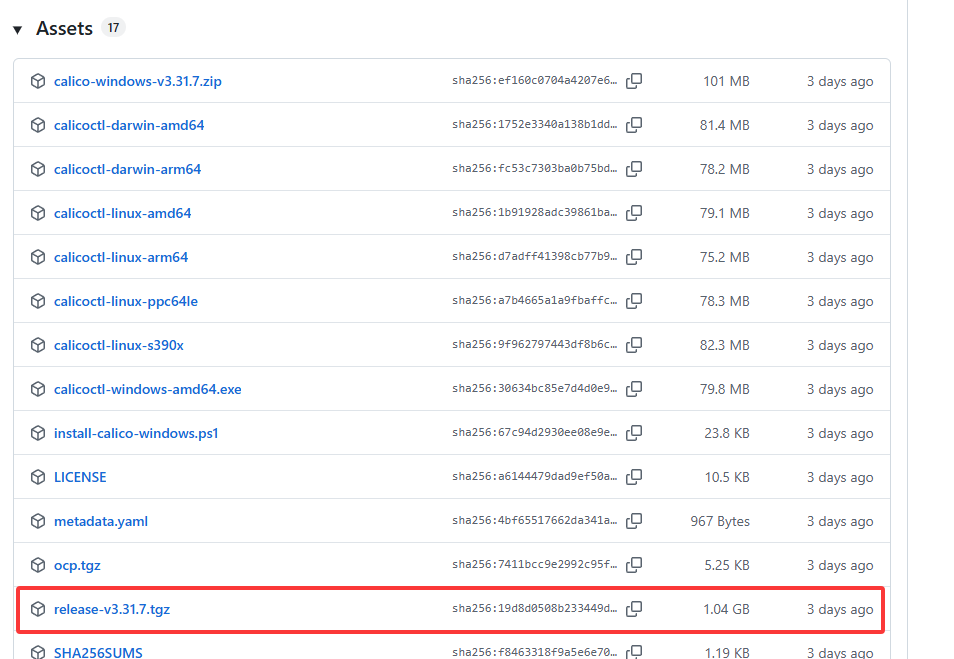Click the 23.8 KB size value

tap(726, 433)
